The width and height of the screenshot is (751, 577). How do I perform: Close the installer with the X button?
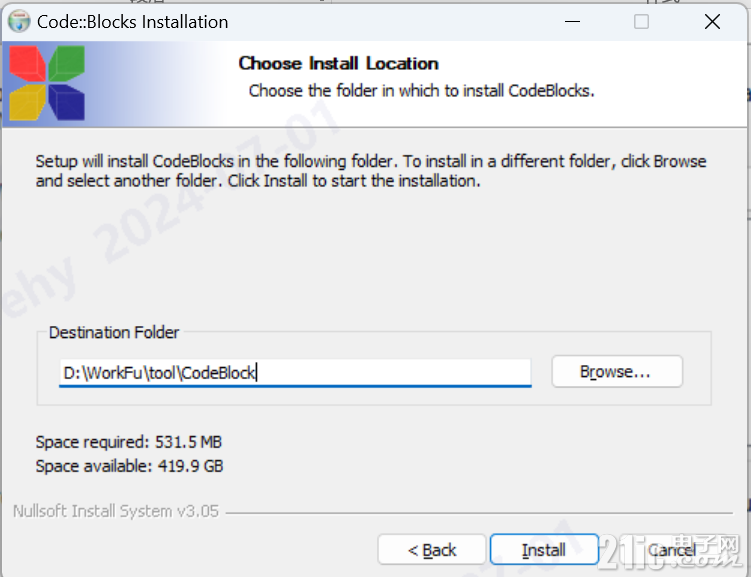[712, 22]
